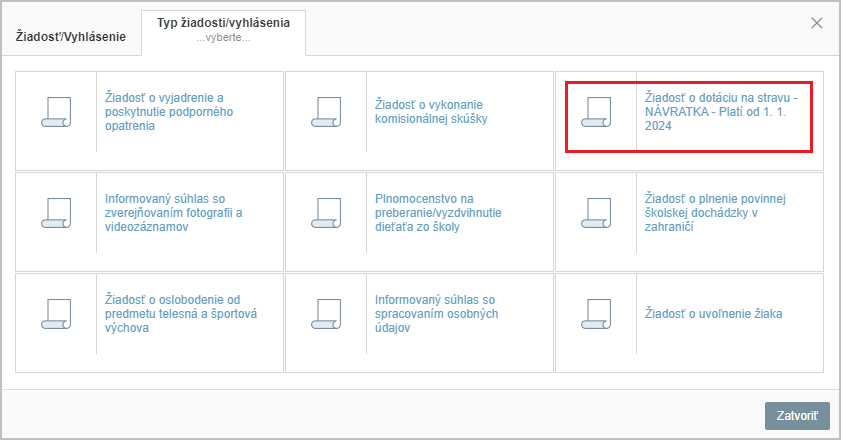Click document icon beside Žiadosť o dotáciu na stravu
The height and width of the screenshot is (440, 841).
(596, 112)
